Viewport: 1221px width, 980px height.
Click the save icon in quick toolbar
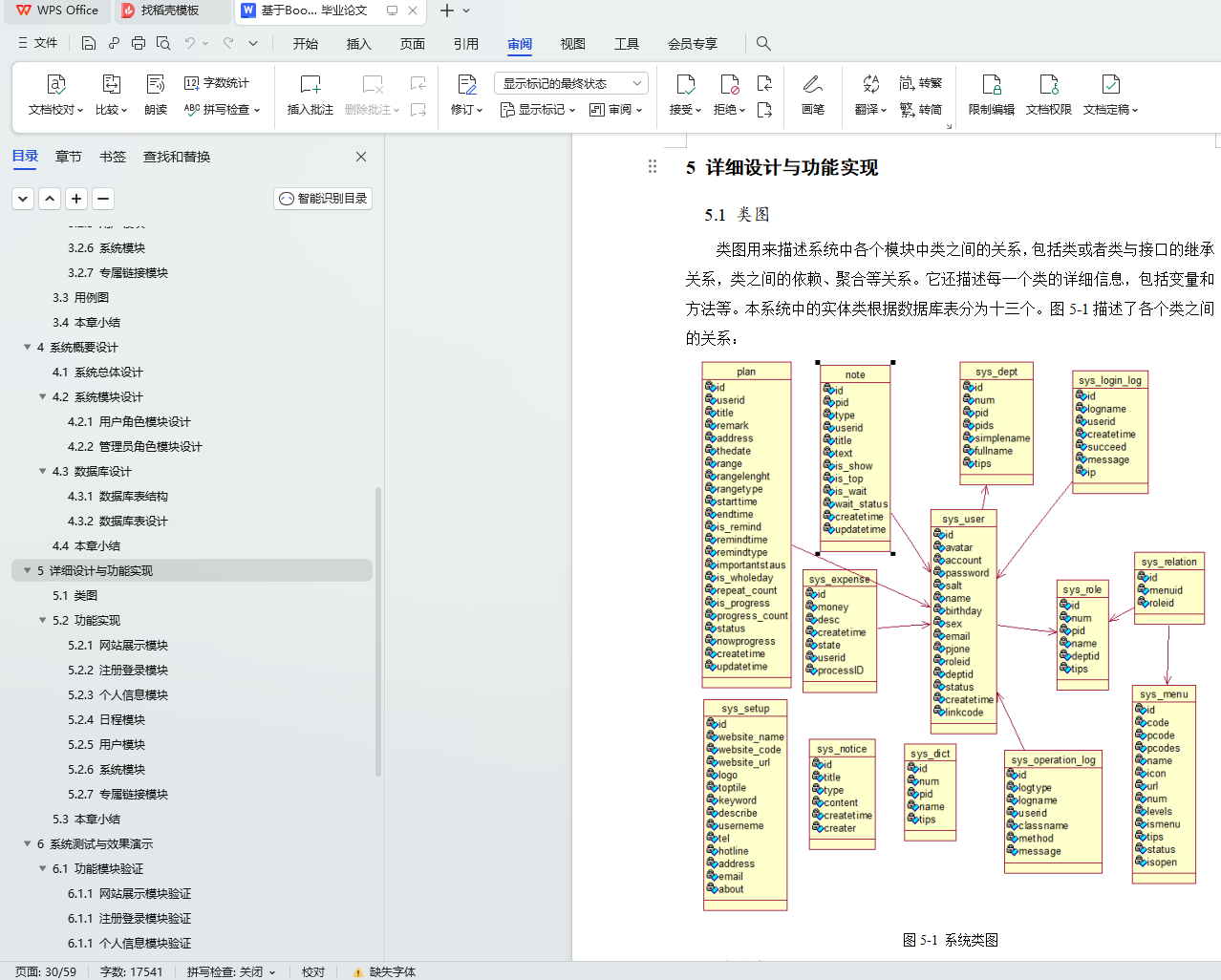pos(89,43)
